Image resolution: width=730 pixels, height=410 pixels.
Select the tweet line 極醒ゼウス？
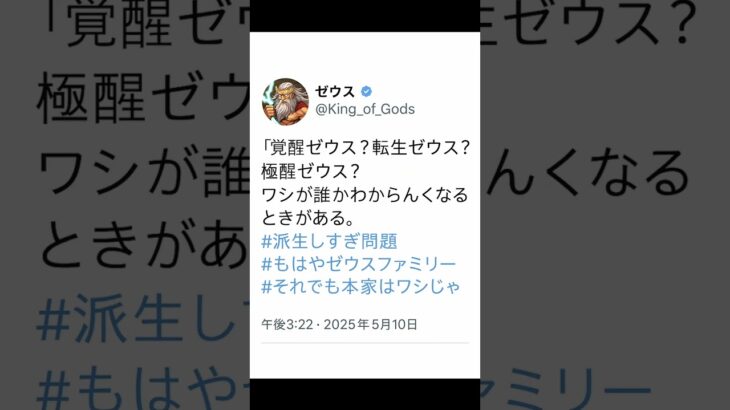coord(311,171)
